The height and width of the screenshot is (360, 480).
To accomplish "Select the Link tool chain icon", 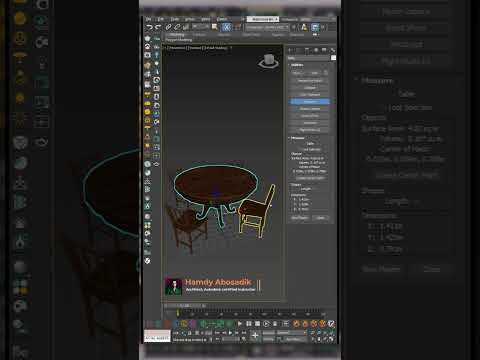I will tap(169, 27).
